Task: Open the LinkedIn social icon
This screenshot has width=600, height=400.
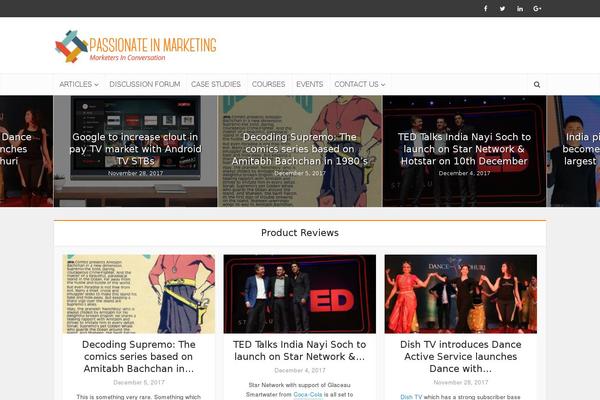Action: 520,8
